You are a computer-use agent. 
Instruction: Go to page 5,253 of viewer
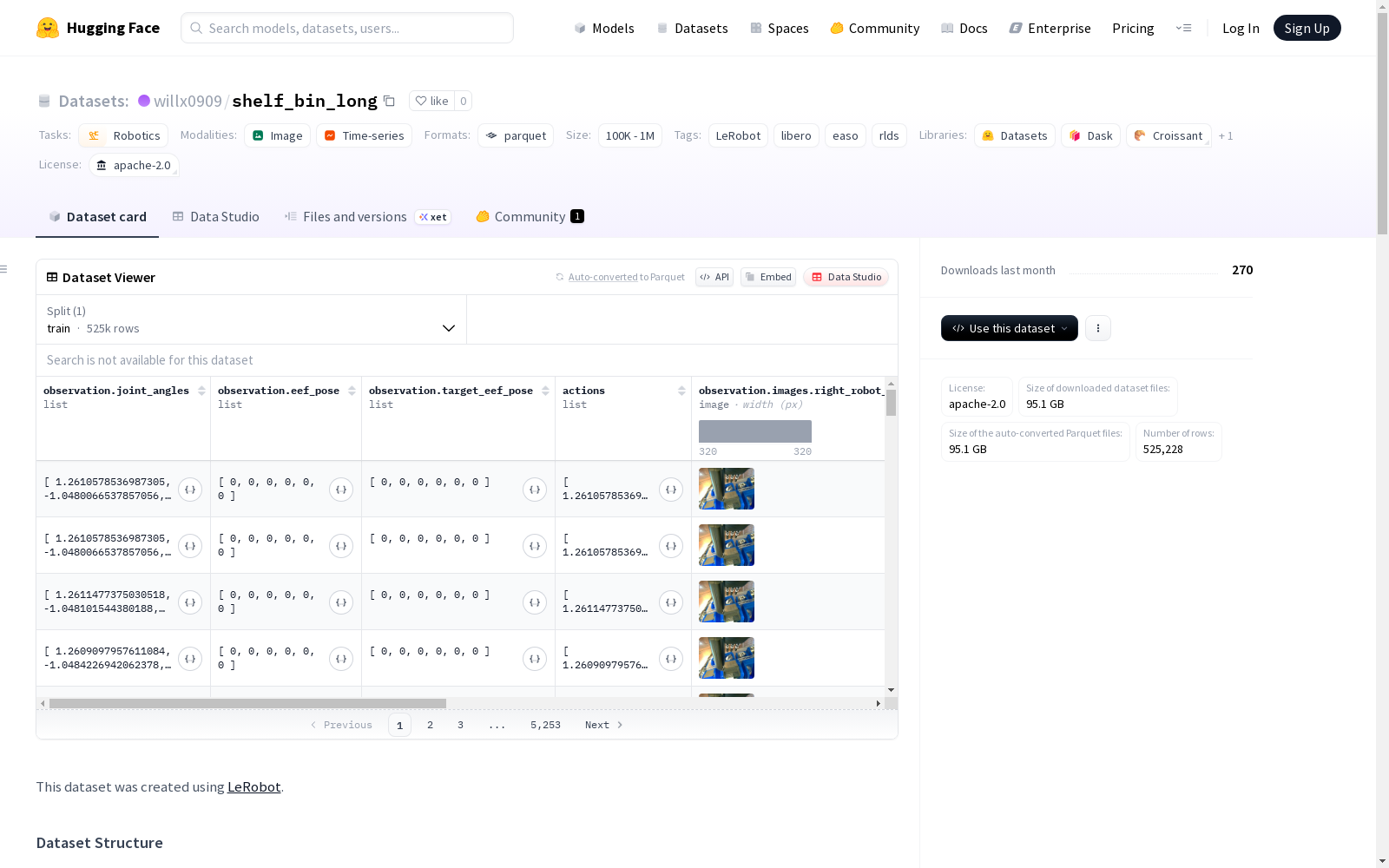pyautogui.click(x=545, y=725)
